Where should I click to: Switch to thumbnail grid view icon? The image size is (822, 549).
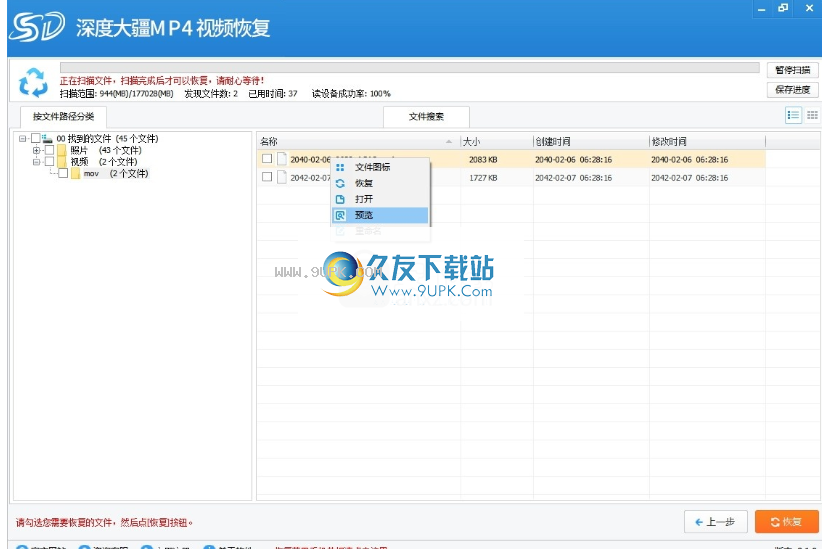[812, 115]
